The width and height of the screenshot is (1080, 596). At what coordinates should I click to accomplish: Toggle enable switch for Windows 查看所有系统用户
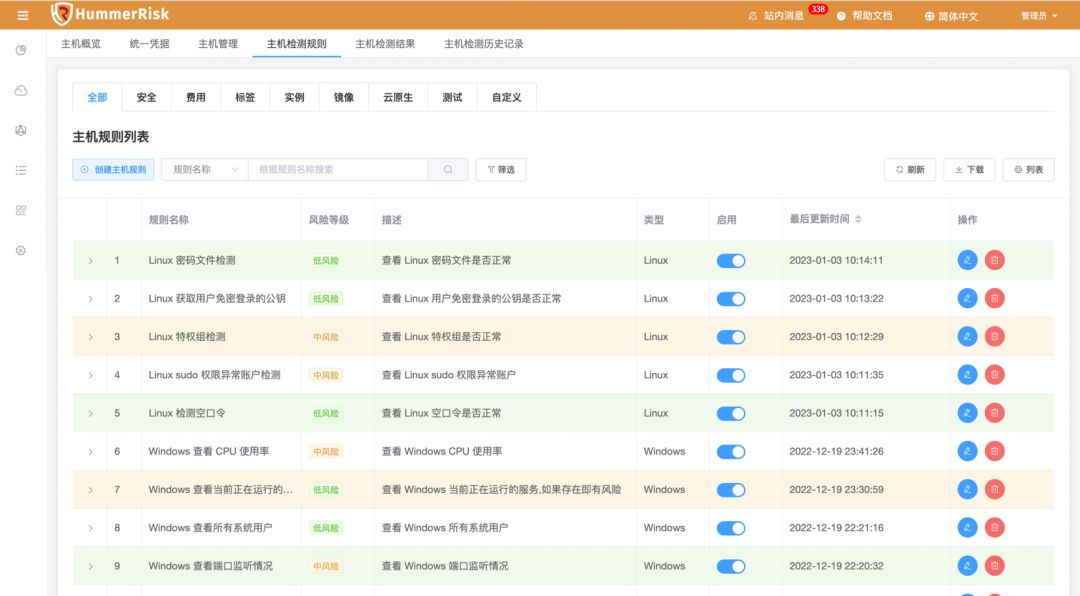pos(731,528)
